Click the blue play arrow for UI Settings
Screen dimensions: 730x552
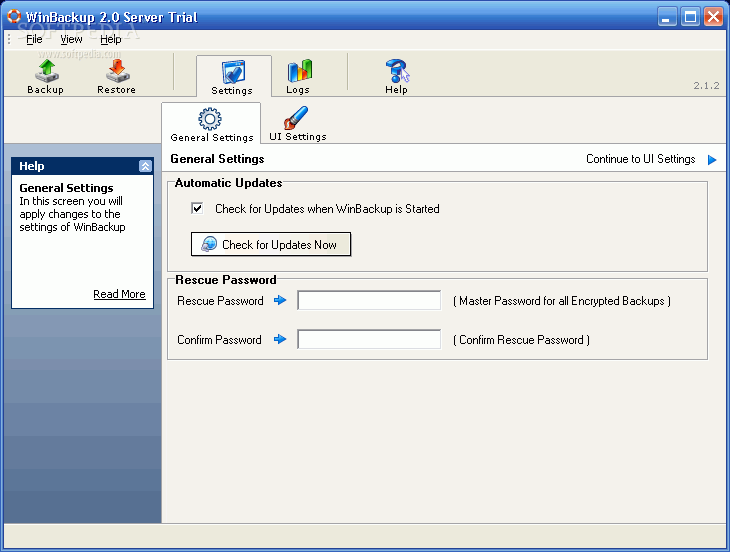712,160
